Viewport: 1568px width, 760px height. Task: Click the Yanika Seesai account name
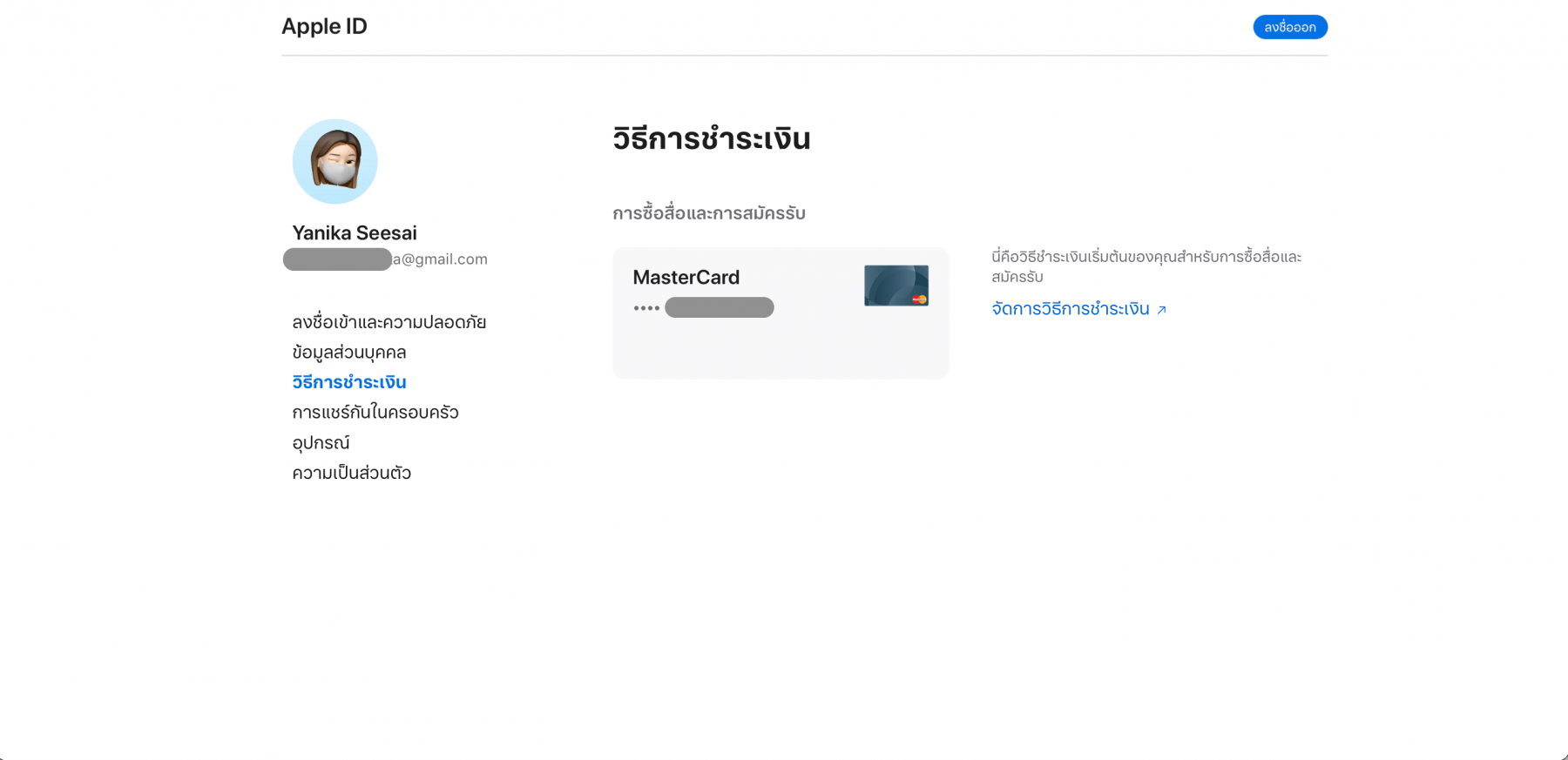coord(355,233)
